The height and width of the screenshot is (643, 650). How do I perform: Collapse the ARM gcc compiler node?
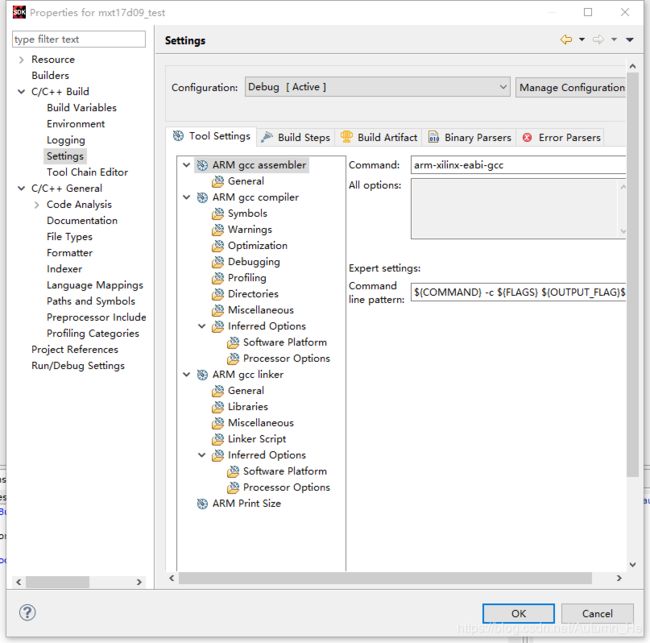tap(186, 197)
